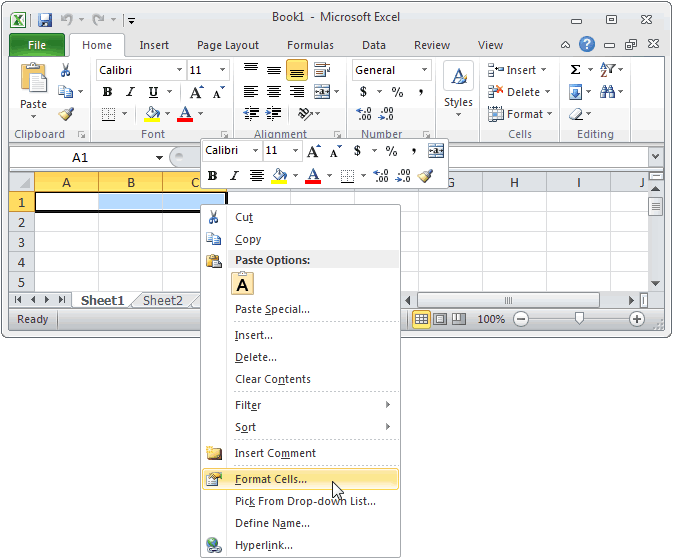Image resolution: width=673 pixels, height=560 pixels.
Task: Click Decrease Decimal in ribbon Number group
Action: 386,114
